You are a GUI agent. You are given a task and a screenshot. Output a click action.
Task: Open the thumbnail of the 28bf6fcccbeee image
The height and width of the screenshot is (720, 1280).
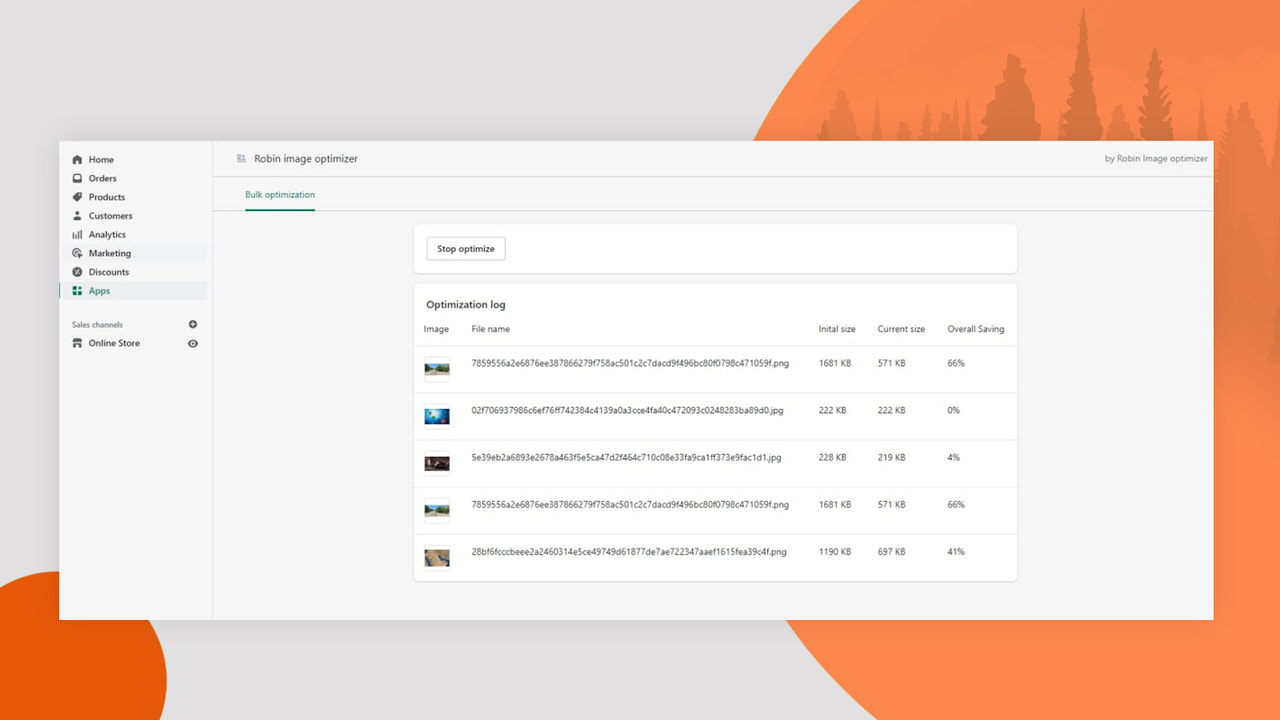[x=437, y=557]
